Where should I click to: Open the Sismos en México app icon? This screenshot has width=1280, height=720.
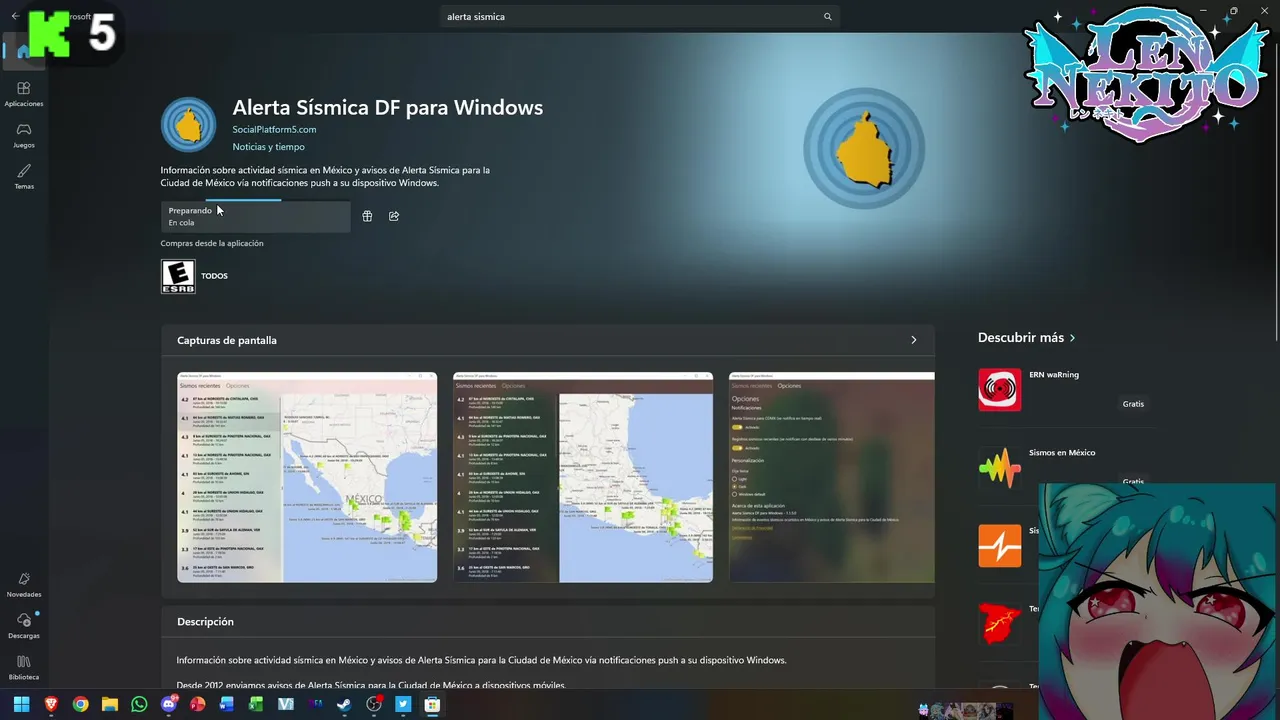tap(1000, 468)
